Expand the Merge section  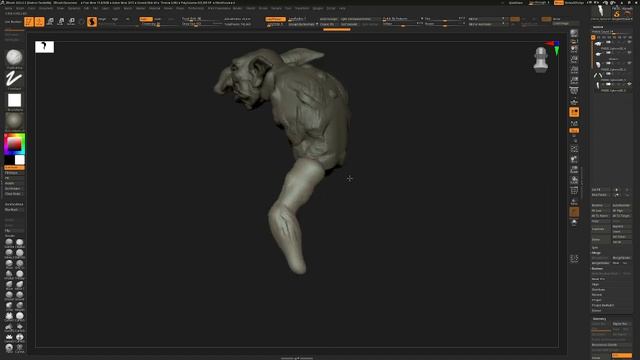point(596,253)
